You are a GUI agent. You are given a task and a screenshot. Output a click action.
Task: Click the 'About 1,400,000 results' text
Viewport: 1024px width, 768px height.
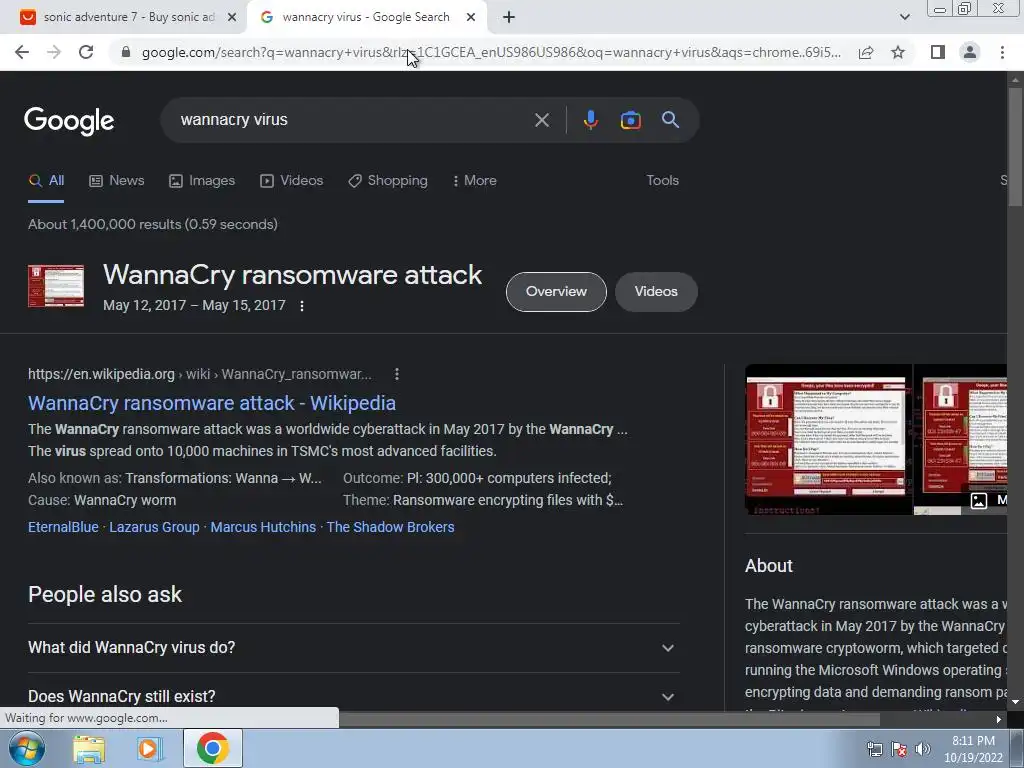pos(153,224)
